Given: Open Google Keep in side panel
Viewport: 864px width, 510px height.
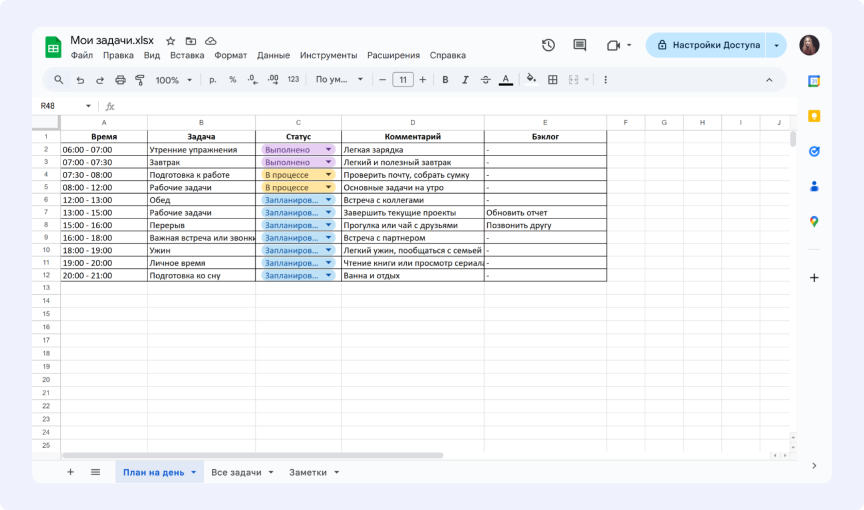Looking at the screenshot, I should click(x=814, y=116).
